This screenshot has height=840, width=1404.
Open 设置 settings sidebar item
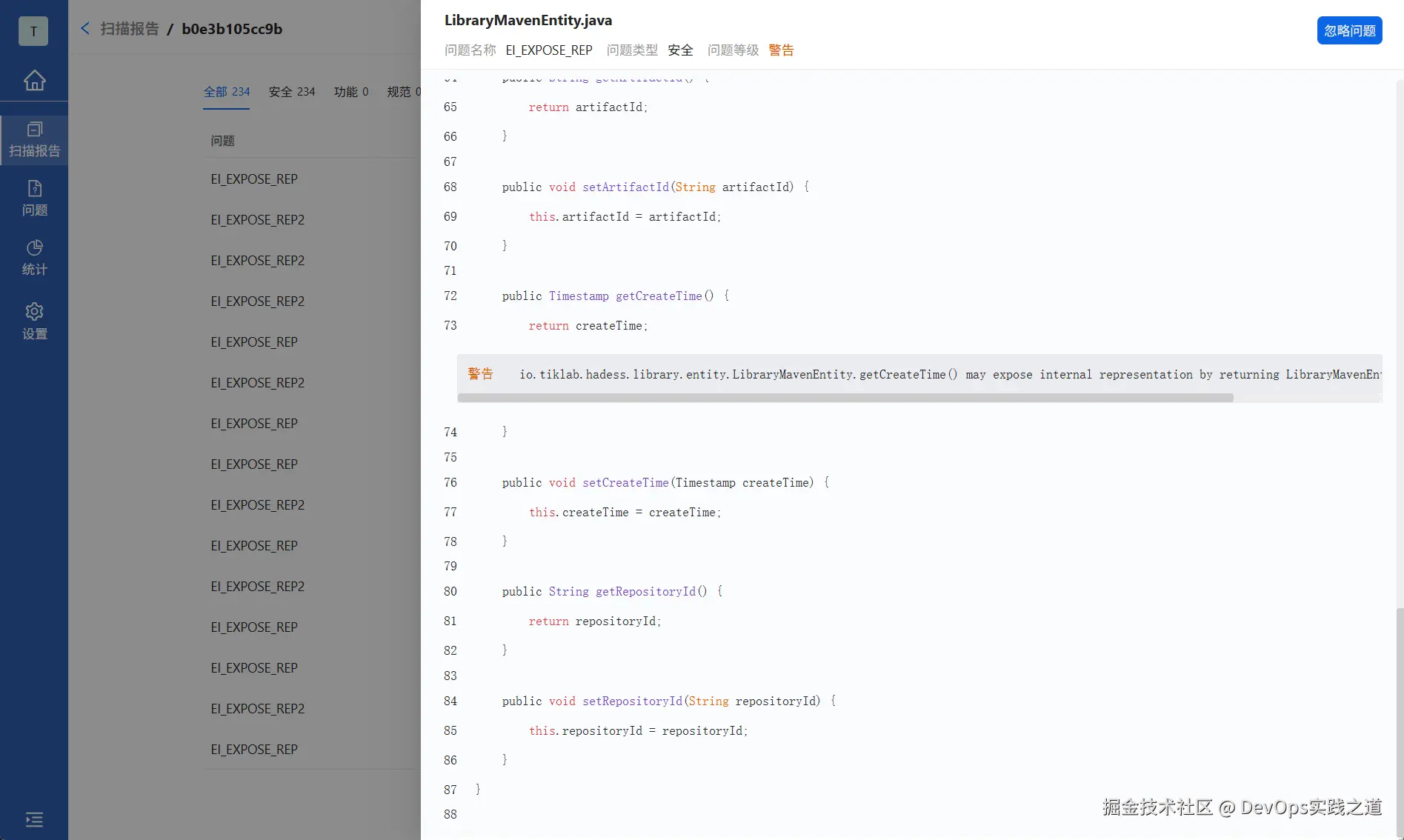[x=34, y=321]
